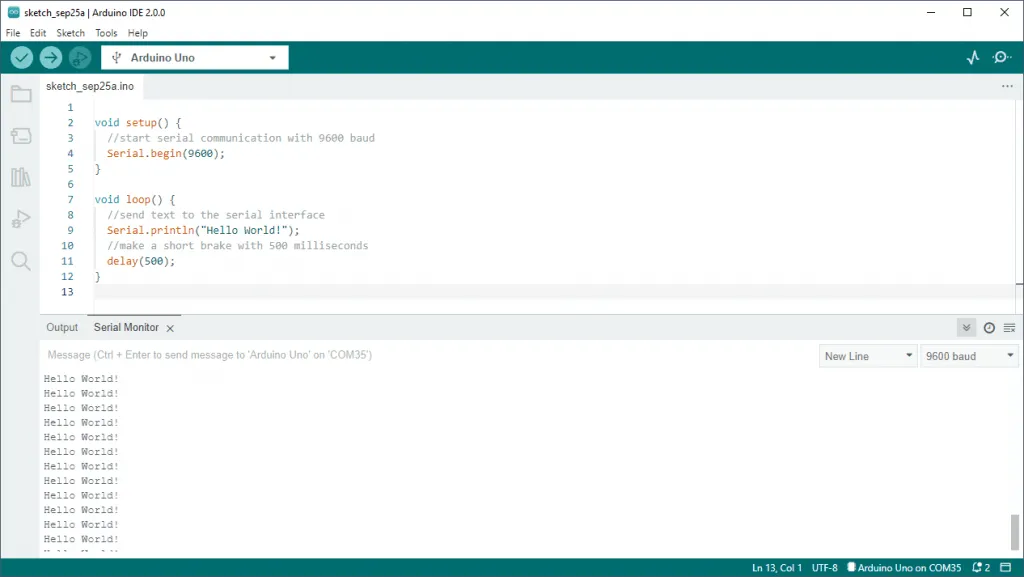
Task: Select the Verify sketch checkmark icon
Action: (21, 57)
